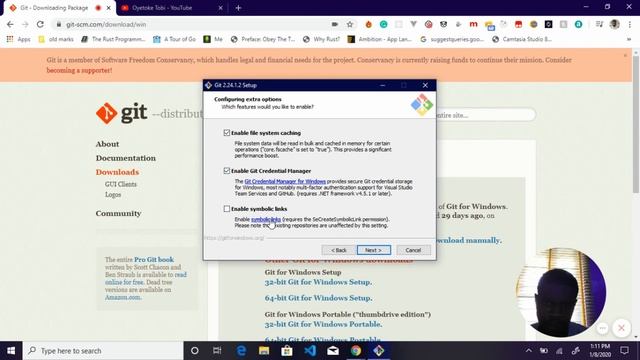Open notification center icon

624,351
